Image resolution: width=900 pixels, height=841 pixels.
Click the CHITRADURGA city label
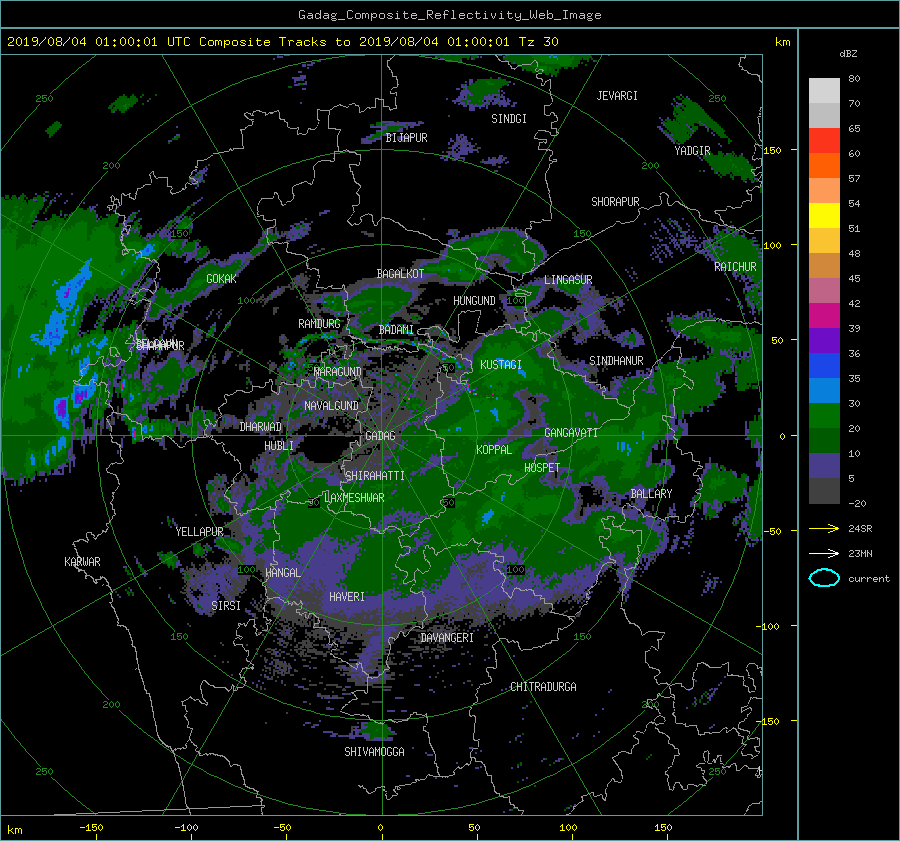pos(544,687)
